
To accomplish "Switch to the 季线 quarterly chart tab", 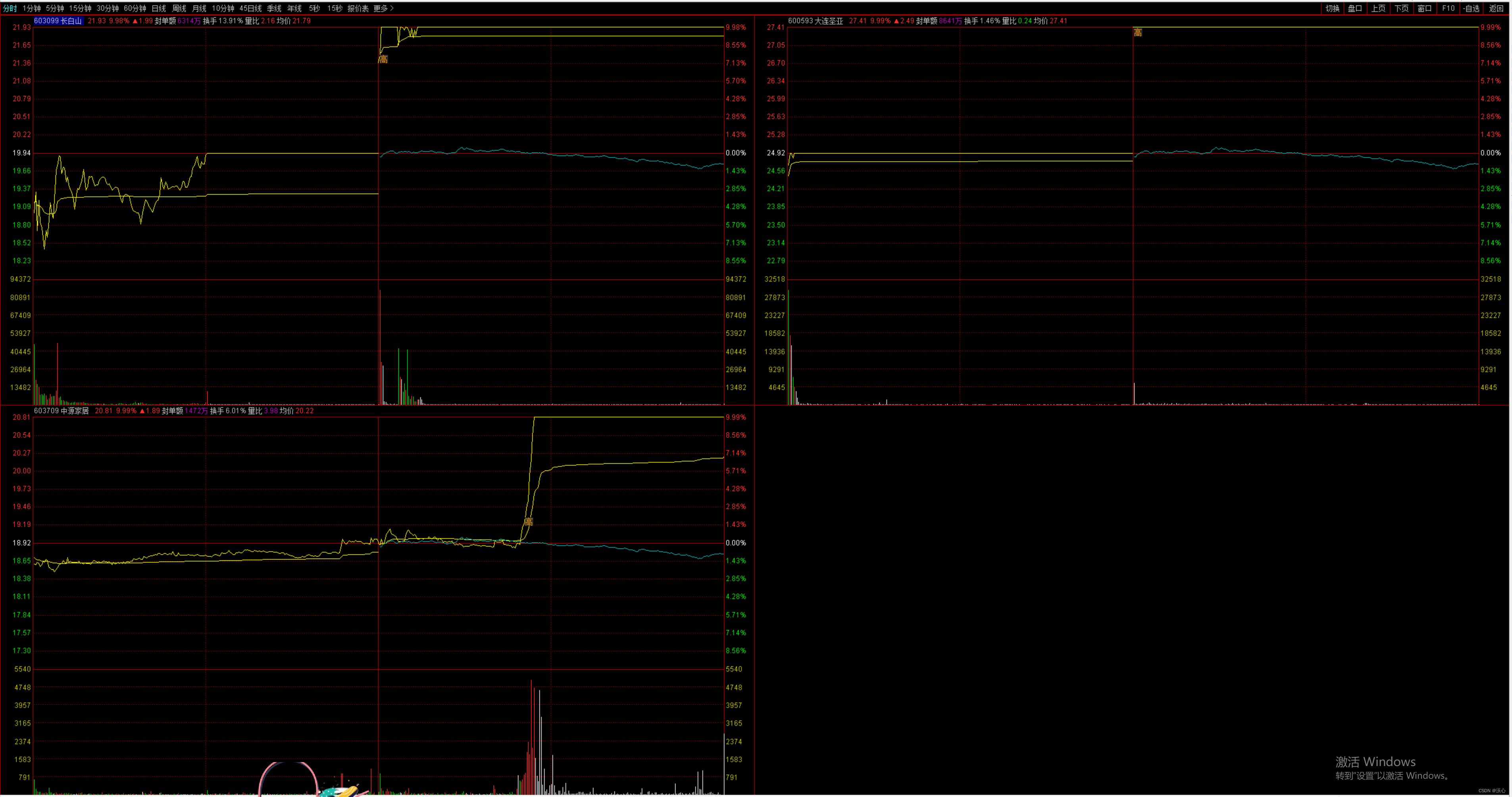I will [x=274, y=8].
